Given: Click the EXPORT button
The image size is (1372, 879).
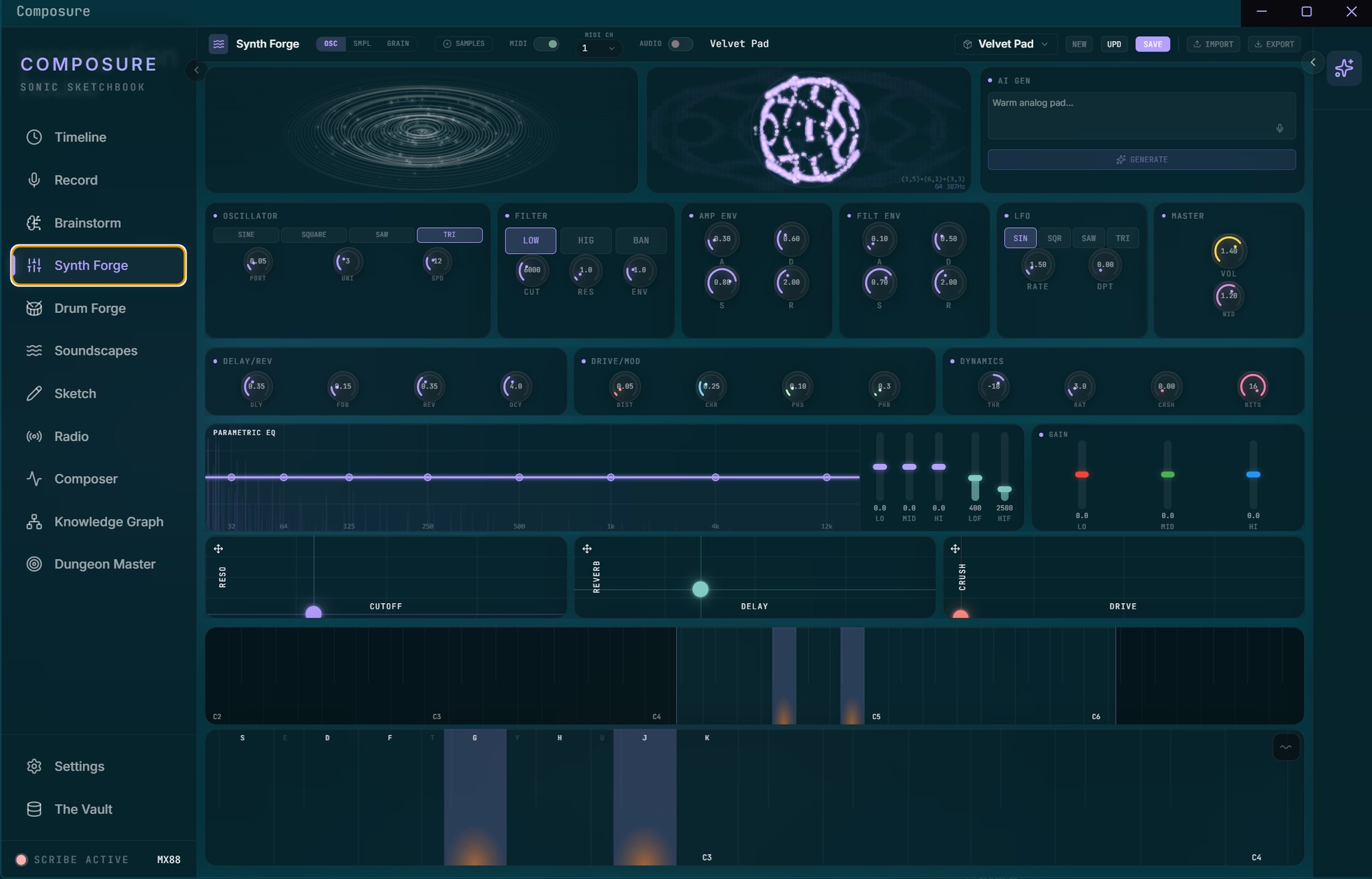Looking at the screenshot, I should coord(1274,44).
